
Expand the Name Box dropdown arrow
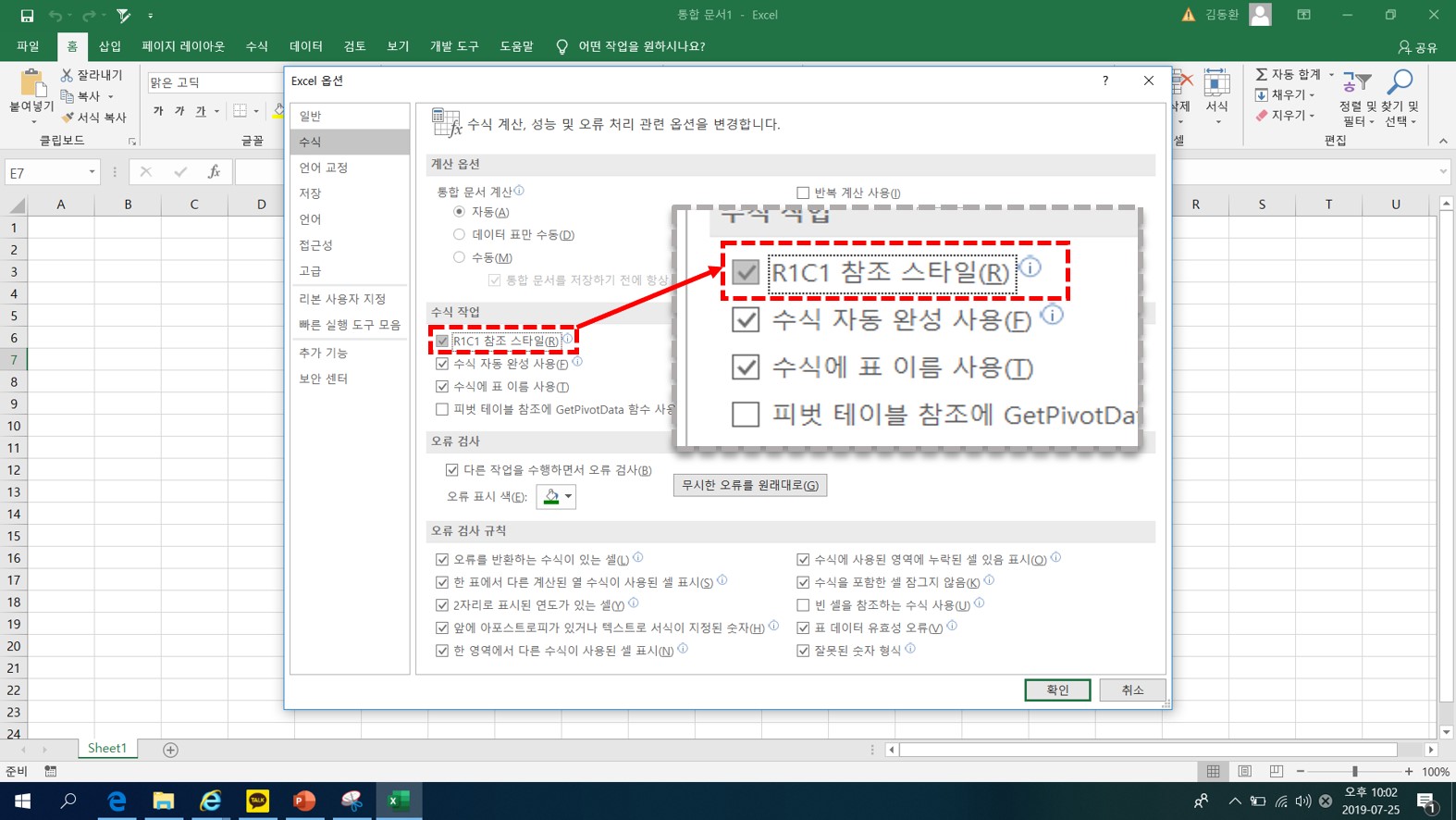92,172
